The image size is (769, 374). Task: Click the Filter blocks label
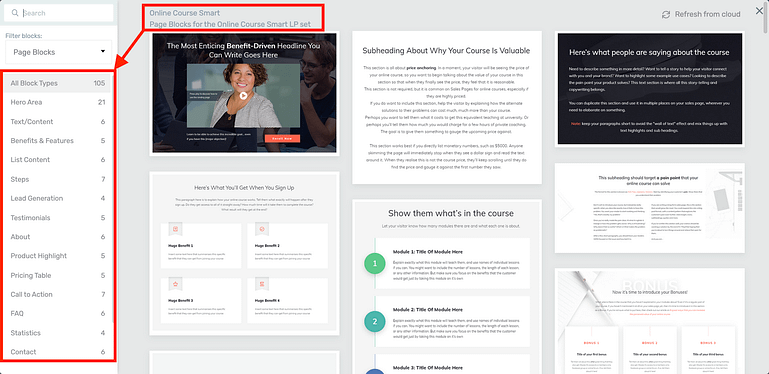tap(24, 36)
